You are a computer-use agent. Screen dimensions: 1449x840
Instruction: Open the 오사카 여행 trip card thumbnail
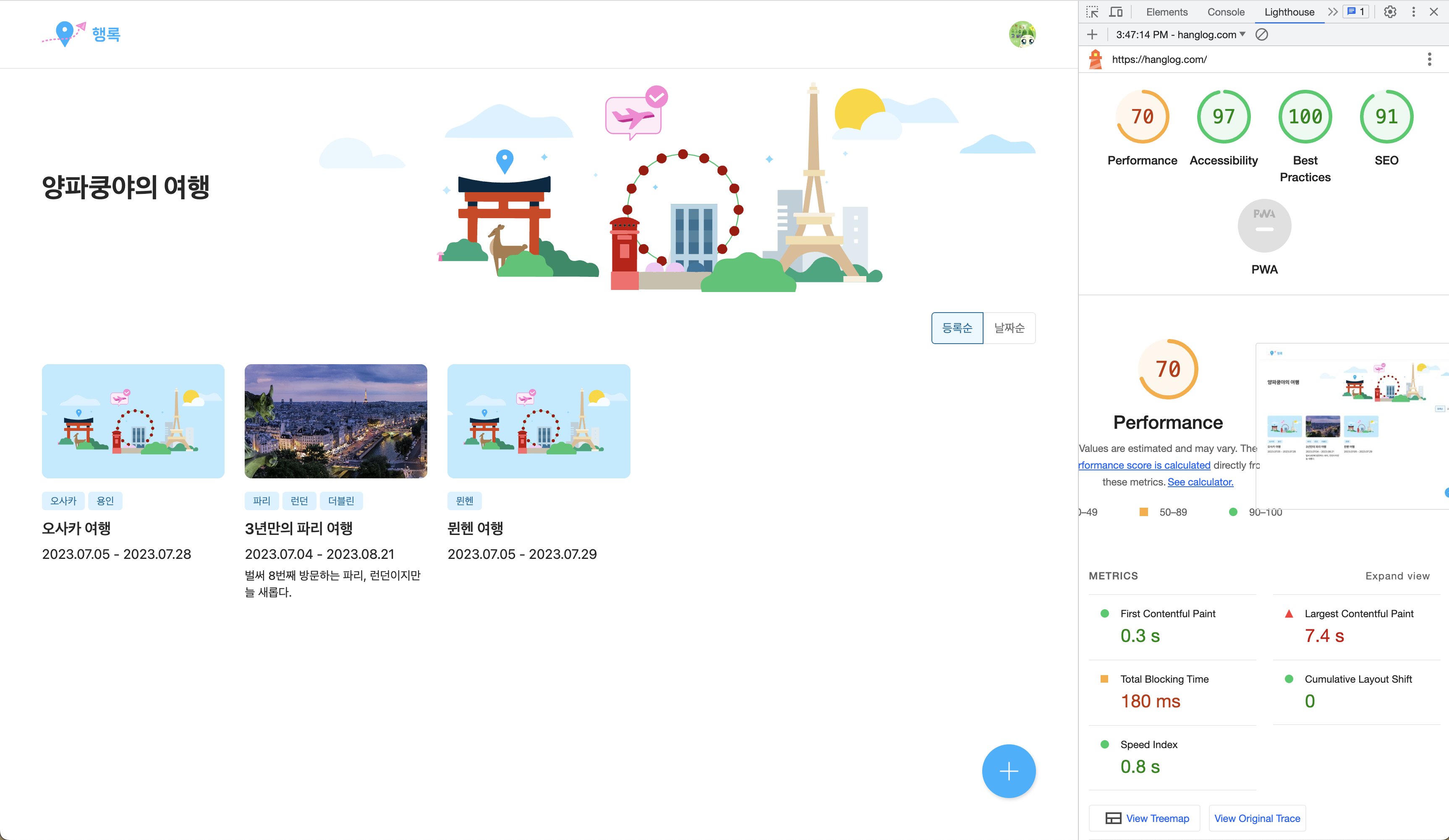pos(133,421)
